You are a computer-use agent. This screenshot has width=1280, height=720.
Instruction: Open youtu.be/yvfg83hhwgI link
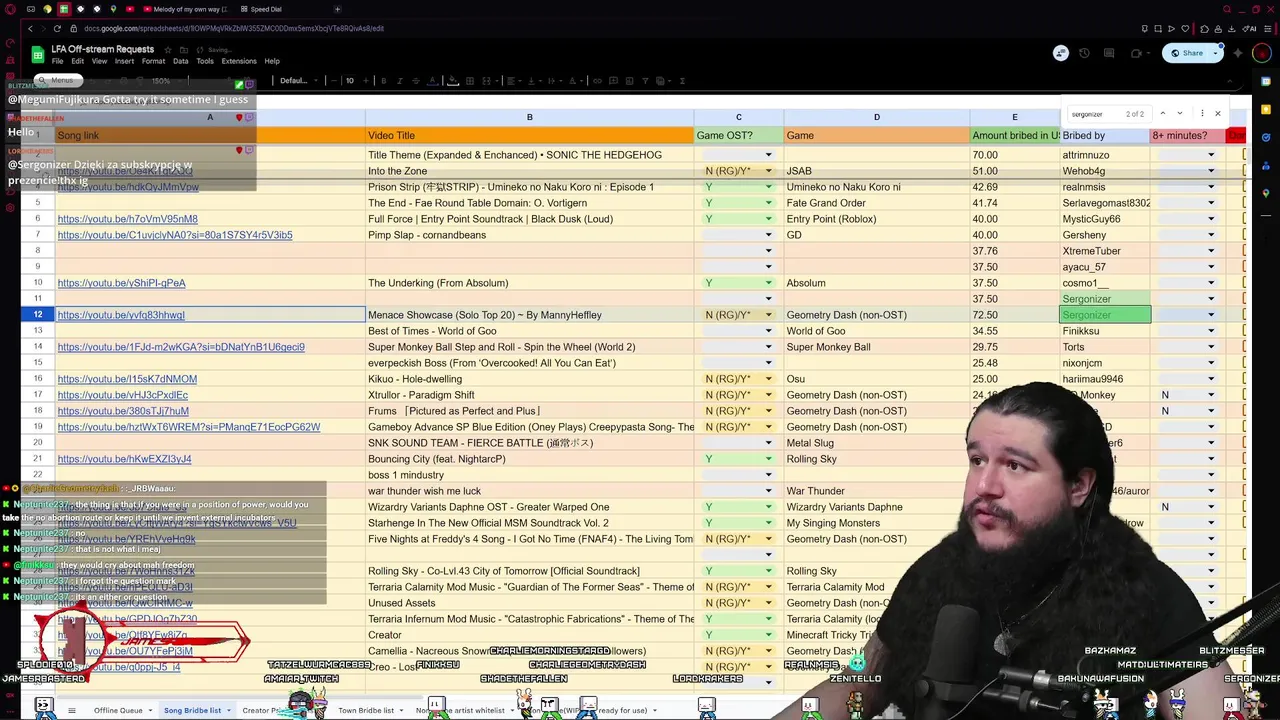coord(121,315)
